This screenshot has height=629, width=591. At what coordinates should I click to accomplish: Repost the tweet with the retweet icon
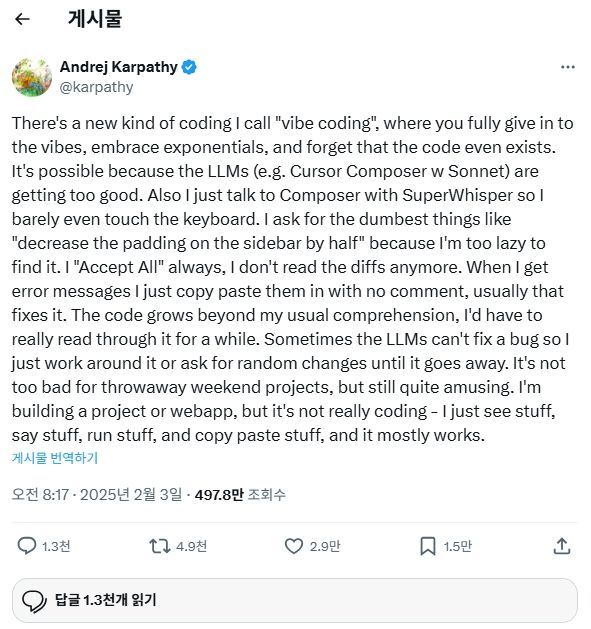point(160,546)
